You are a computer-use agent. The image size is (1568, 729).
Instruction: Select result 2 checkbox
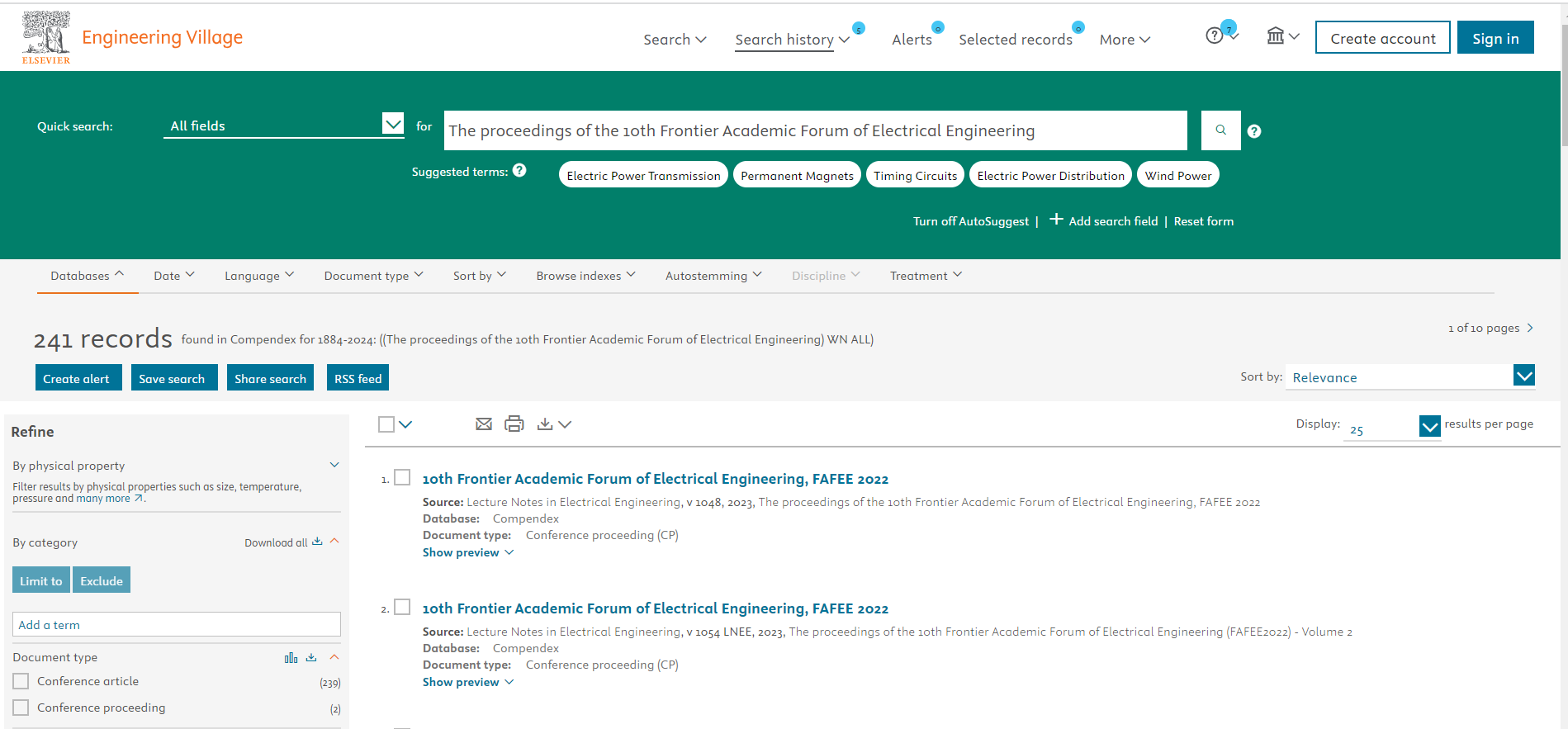point(402,607)
